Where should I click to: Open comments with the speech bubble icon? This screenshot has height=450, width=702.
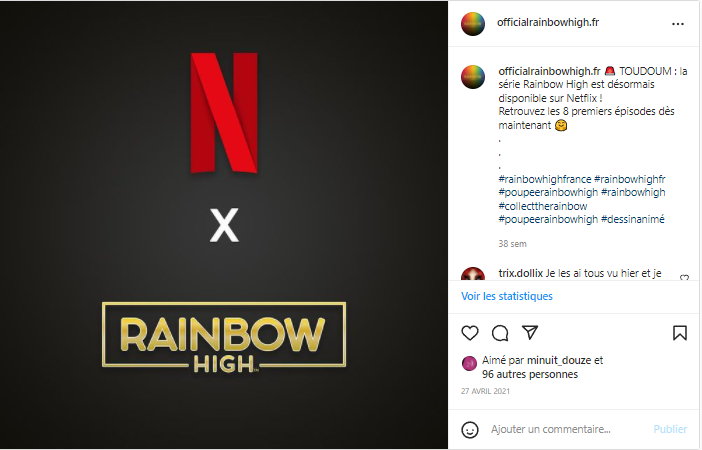pos(500,333)
